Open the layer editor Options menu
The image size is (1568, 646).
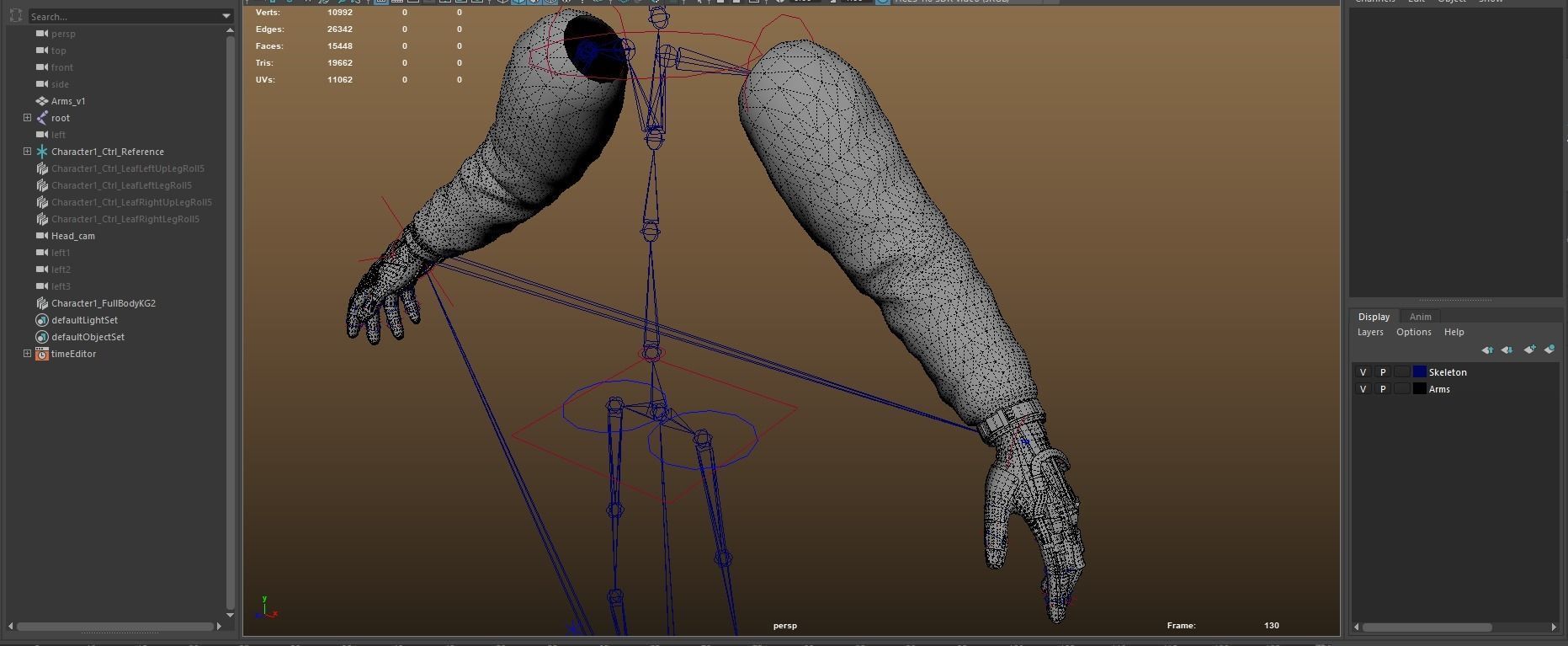coord(1414,332)
